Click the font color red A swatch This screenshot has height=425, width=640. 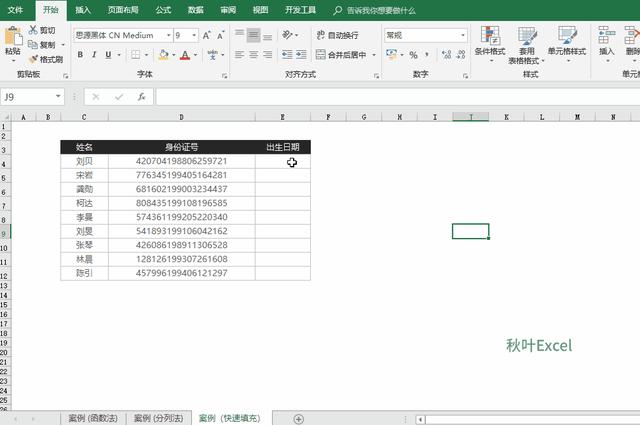(x=185, y=55)
